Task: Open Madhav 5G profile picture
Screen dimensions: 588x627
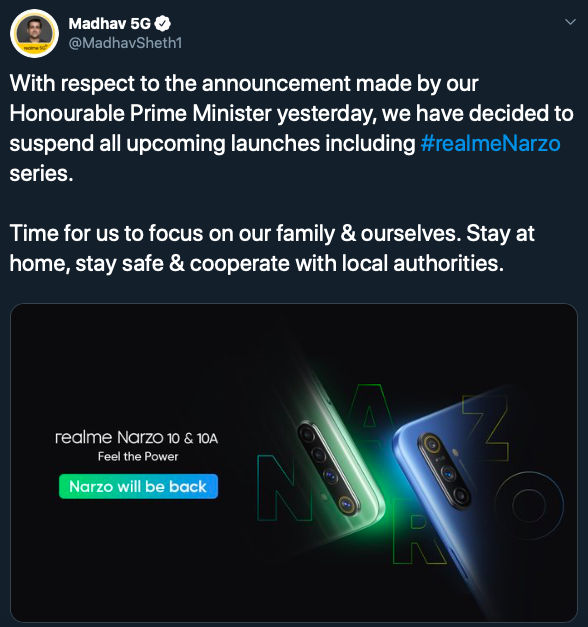Action: (34, 34)
